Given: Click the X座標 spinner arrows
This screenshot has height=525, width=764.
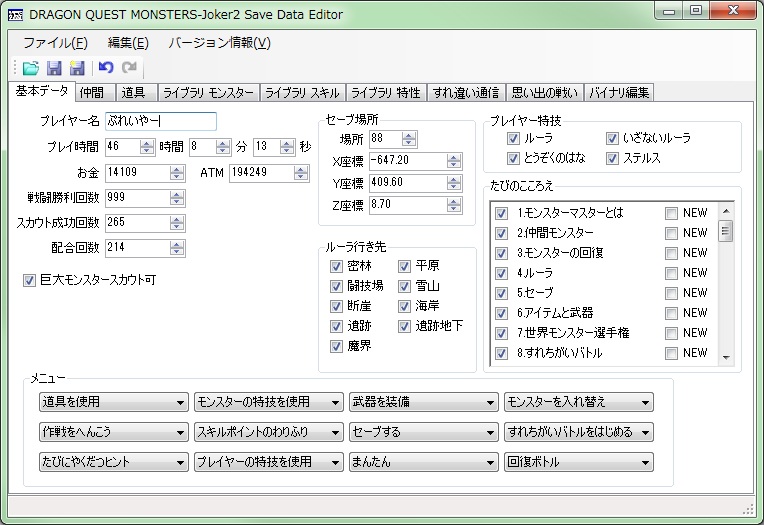Looking at the screenshot, I should click(x=454, y=161).
